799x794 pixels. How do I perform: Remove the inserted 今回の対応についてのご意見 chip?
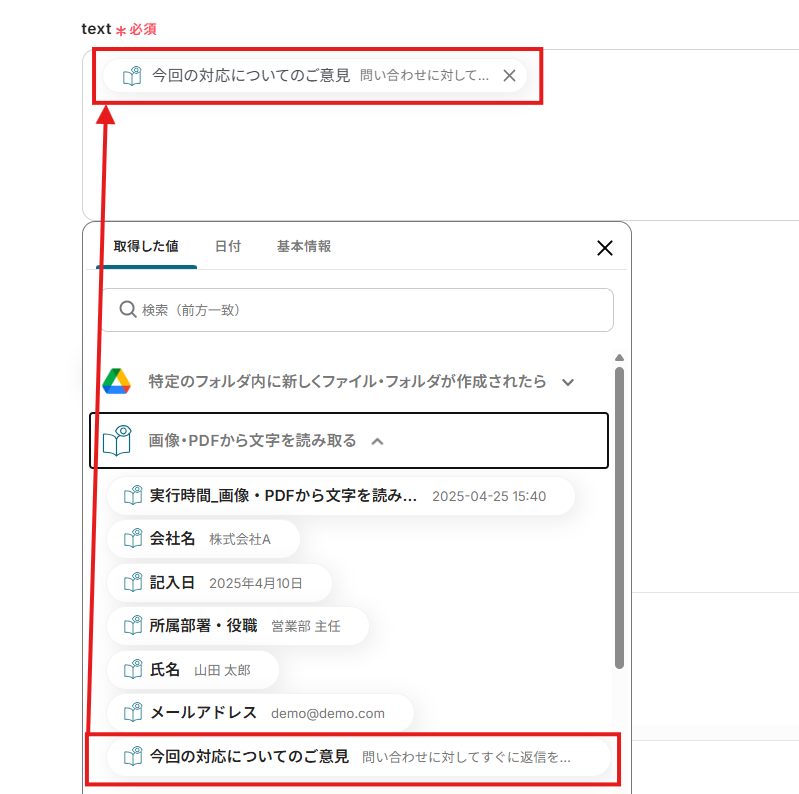(509, 75)
